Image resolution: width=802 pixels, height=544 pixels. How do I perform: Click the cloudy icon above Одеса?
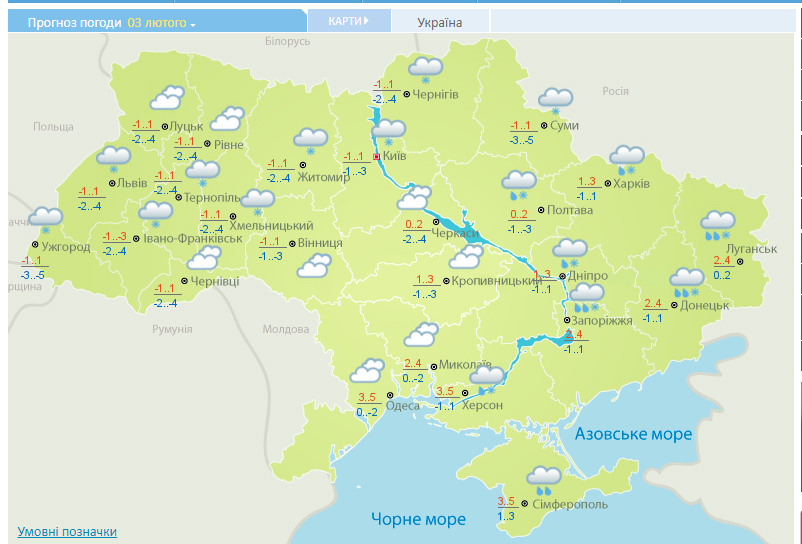(367, 371)
